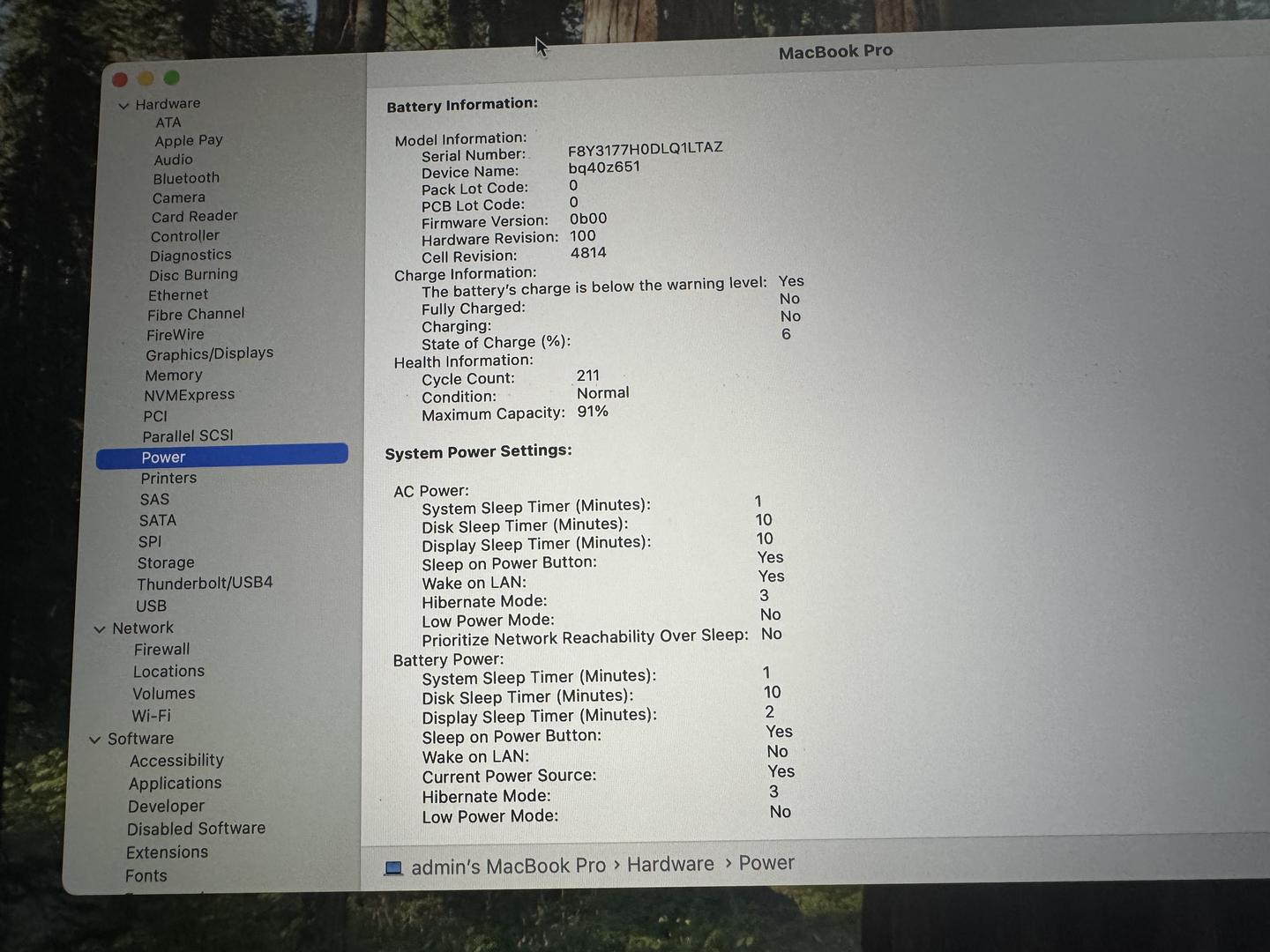Select Disabled Software in the sidebar

coord(196,829)
